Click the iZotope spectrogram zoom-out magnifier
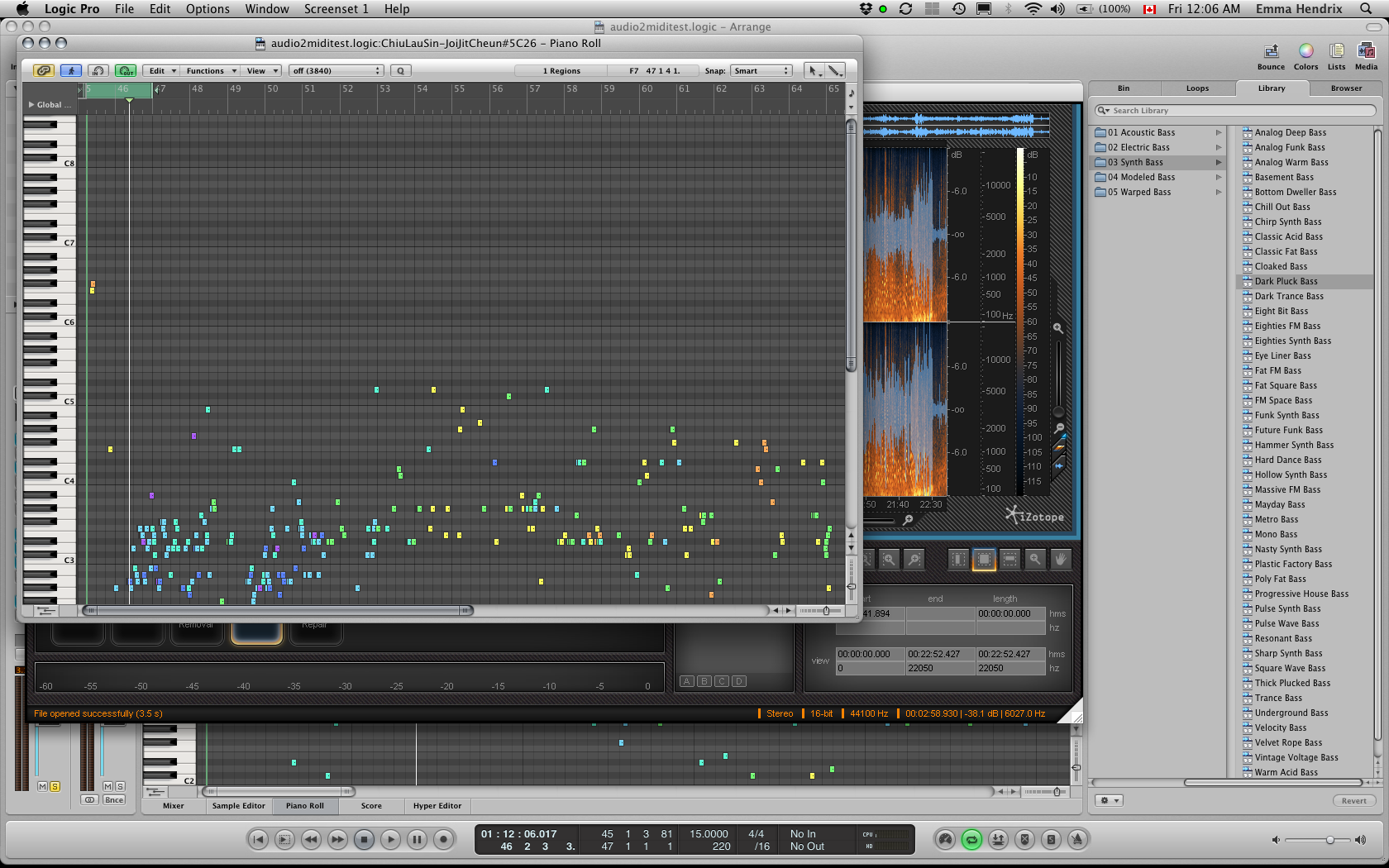1389x868 pixels. pos(1059,427)
